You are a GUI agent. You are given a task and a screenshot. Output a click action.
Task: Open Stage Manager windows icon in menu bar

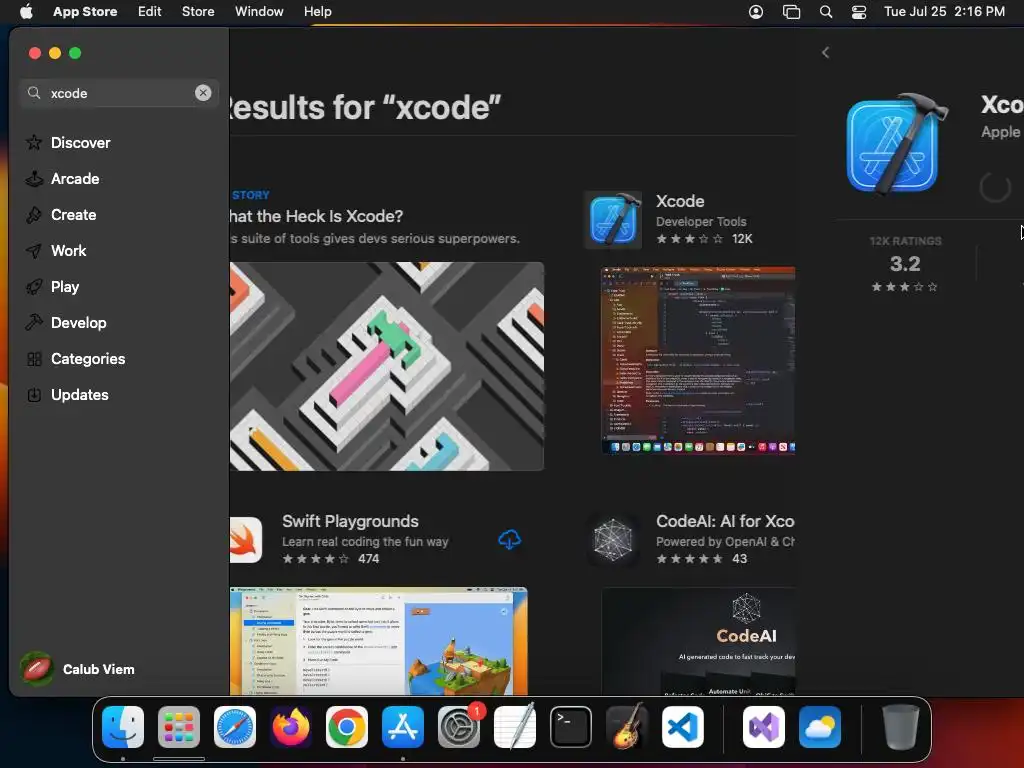pyautogui.click(x=791, y=12)
